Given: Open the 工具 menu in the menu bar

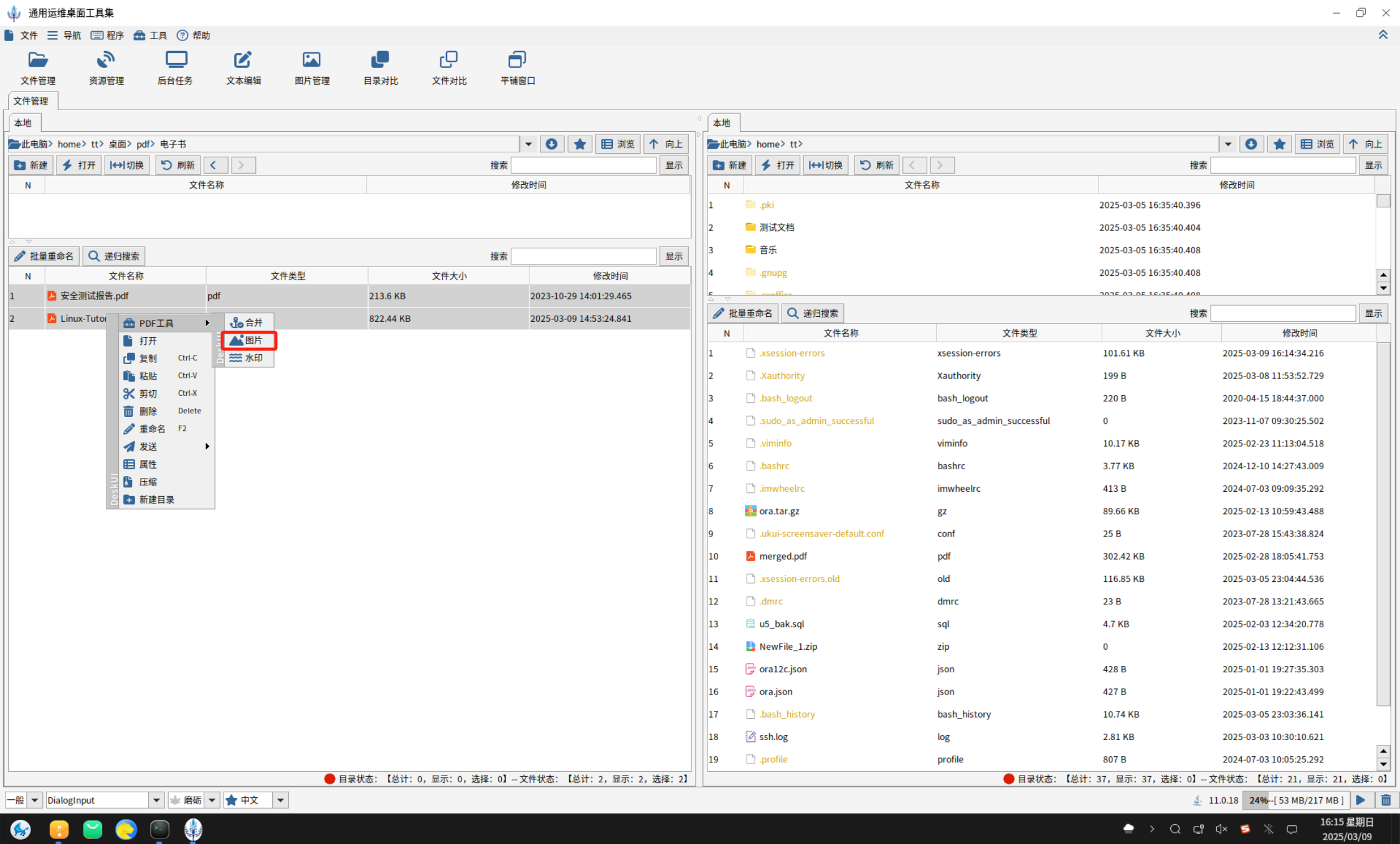Looking at the screenshot, I should [x=150, y=35].
